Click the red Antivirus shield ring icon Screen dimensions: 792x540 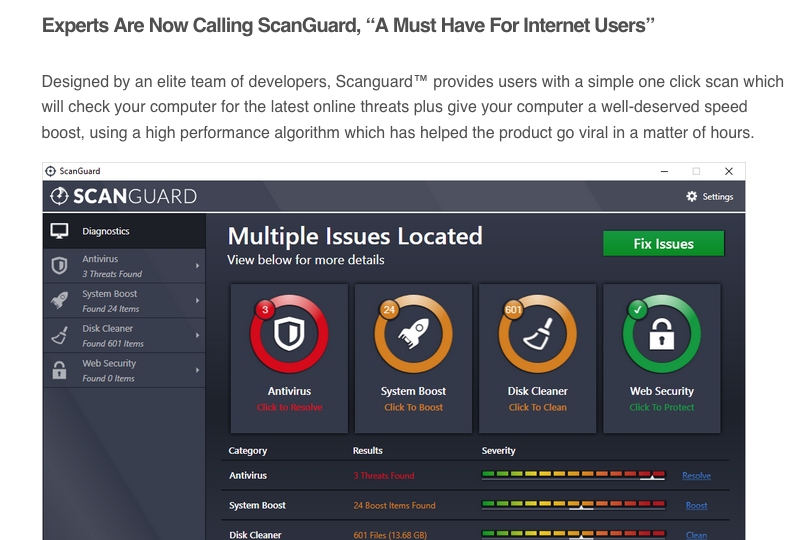(x=289, y=334)
